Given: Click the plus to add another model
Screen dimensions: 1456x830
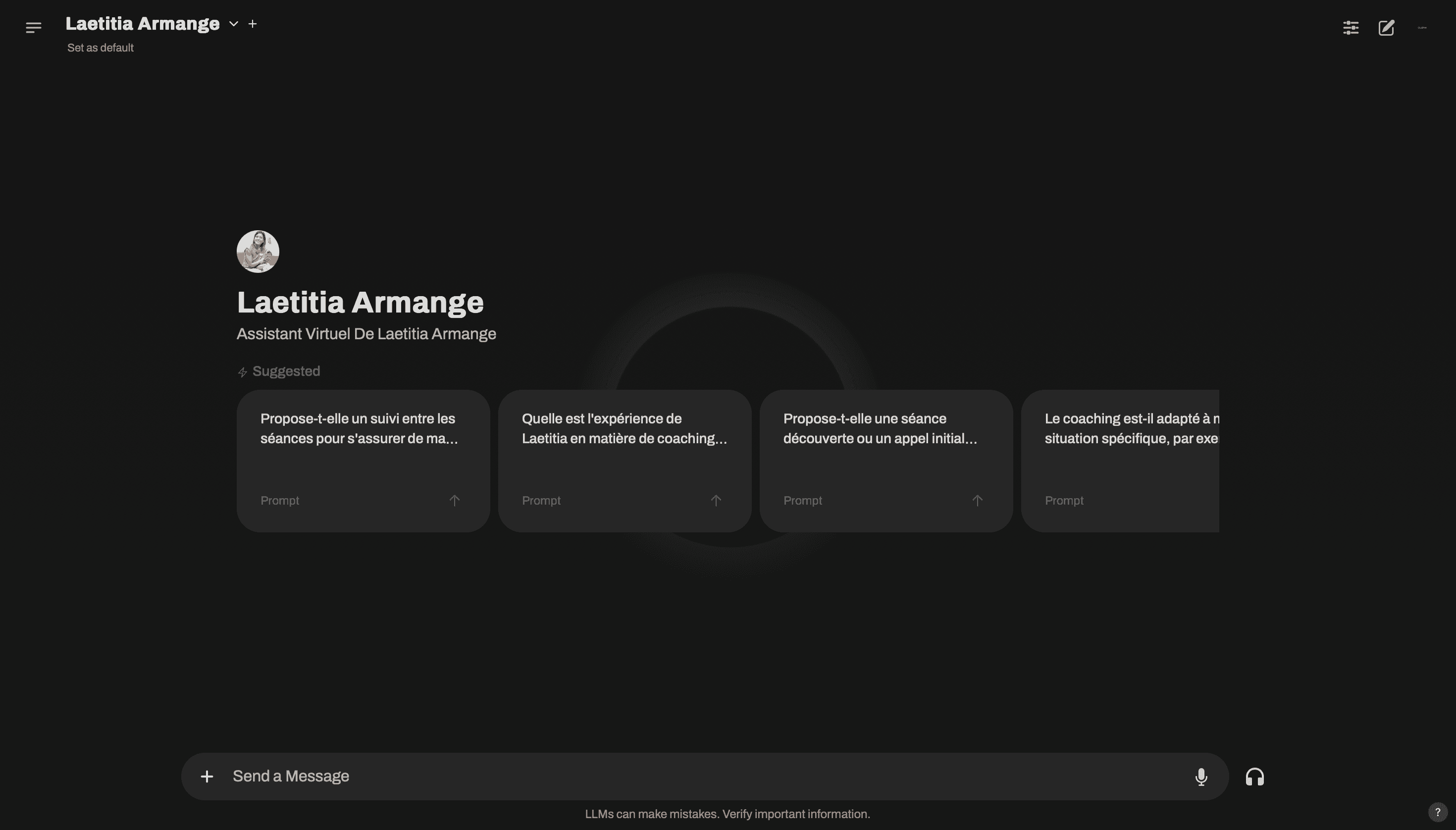Looking at the screenshot, I should coord(253,23).
